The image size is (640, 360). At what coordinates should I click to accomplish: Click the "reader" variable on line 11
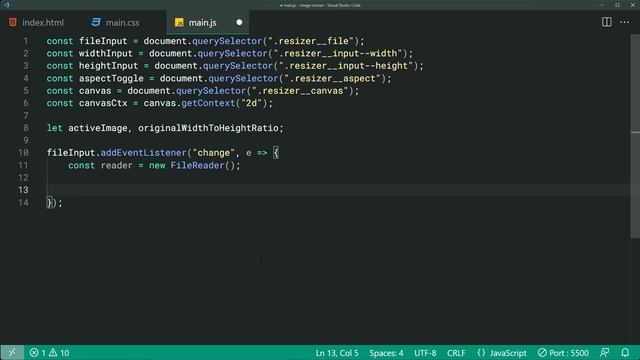(116, 165)
